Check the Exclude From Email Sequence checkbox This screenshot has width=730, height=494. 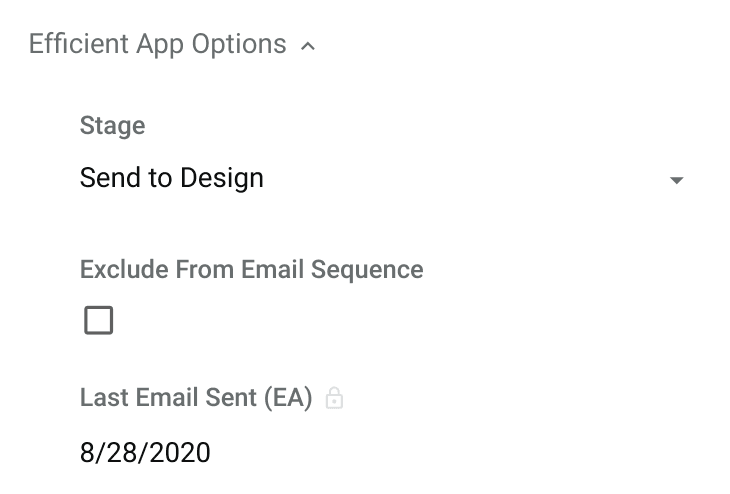click(99, 320)
